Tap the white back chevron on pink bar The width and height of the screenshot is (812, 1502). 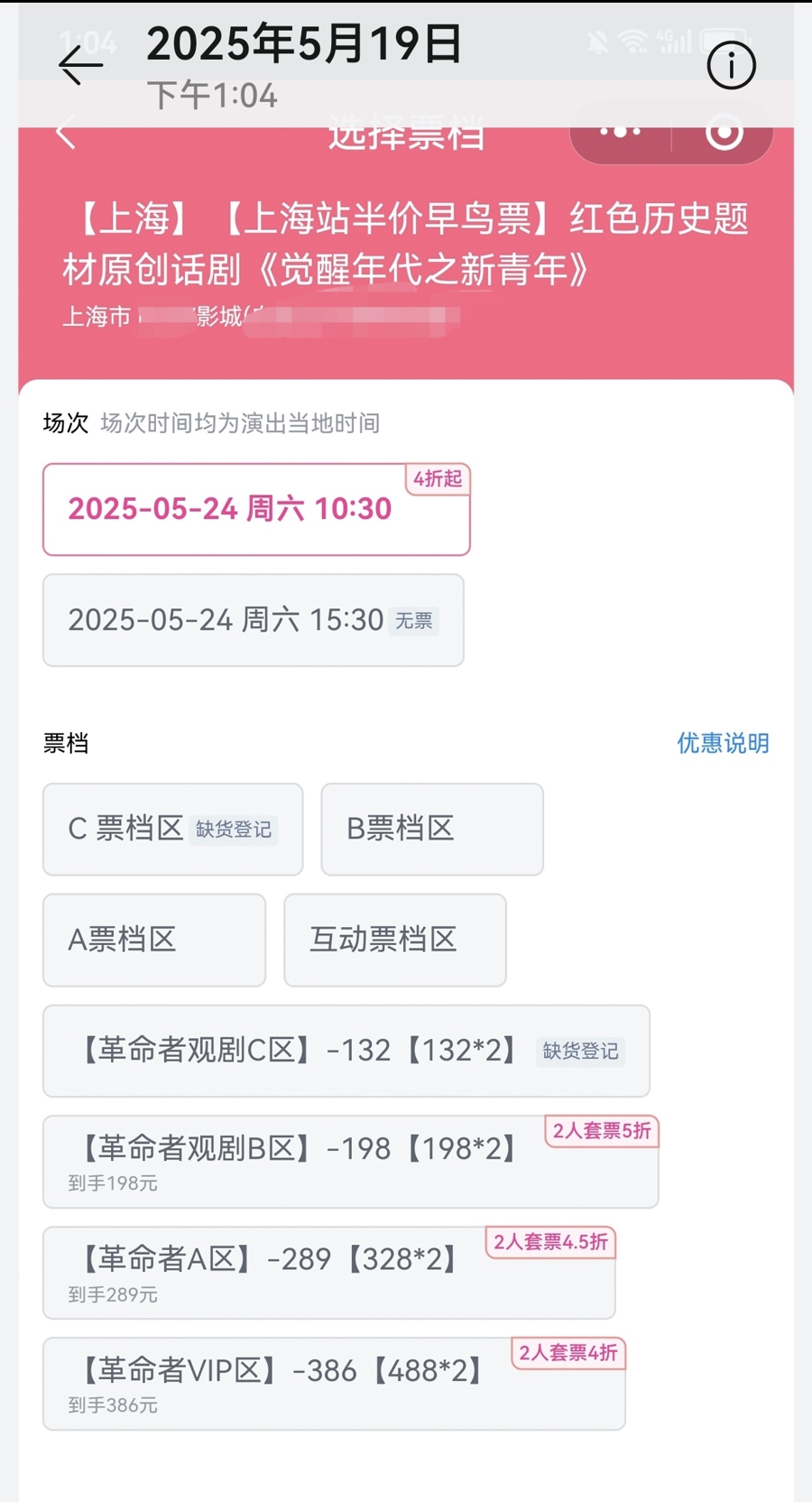tap(65, 133)
